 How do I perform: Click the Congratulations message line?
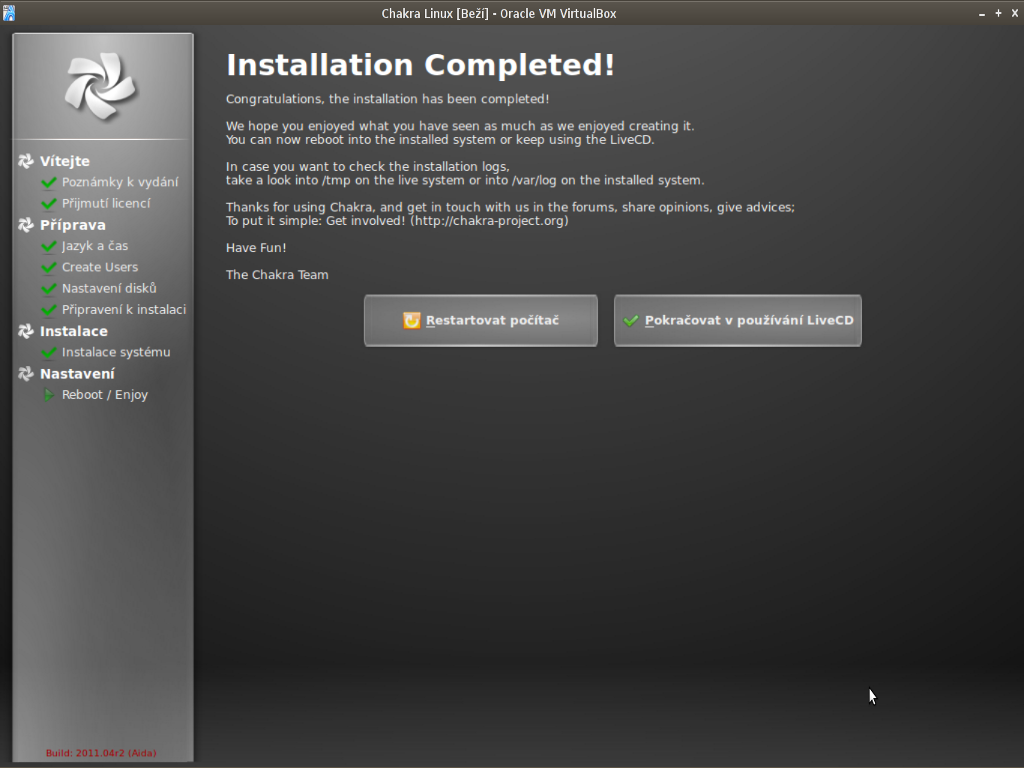387,99
